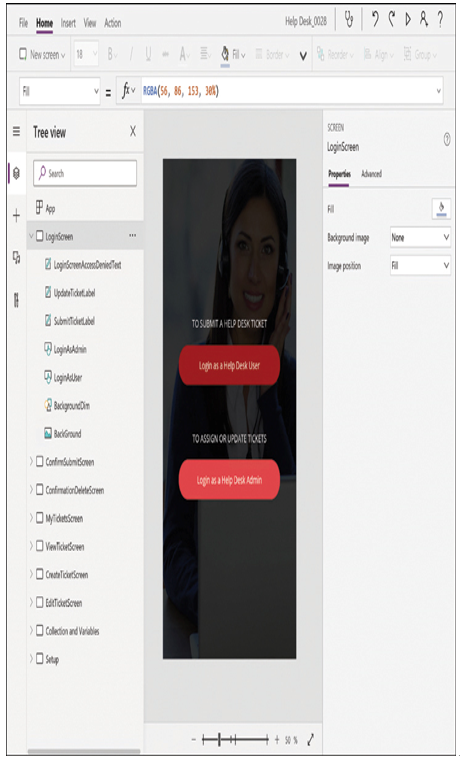
Task: Click the Tree view search field
Action: 85,173
